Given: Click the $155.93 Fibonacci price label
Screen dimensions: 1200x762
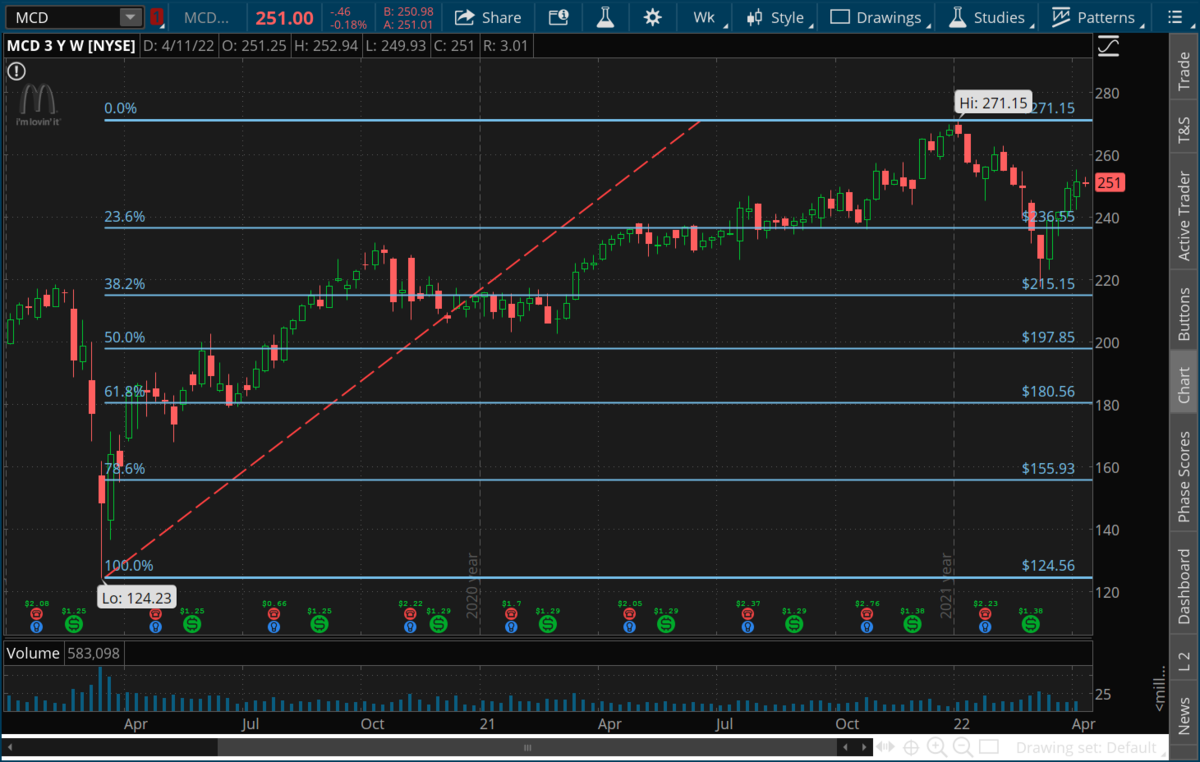Looking at the screenshot, I should 1048,468.
